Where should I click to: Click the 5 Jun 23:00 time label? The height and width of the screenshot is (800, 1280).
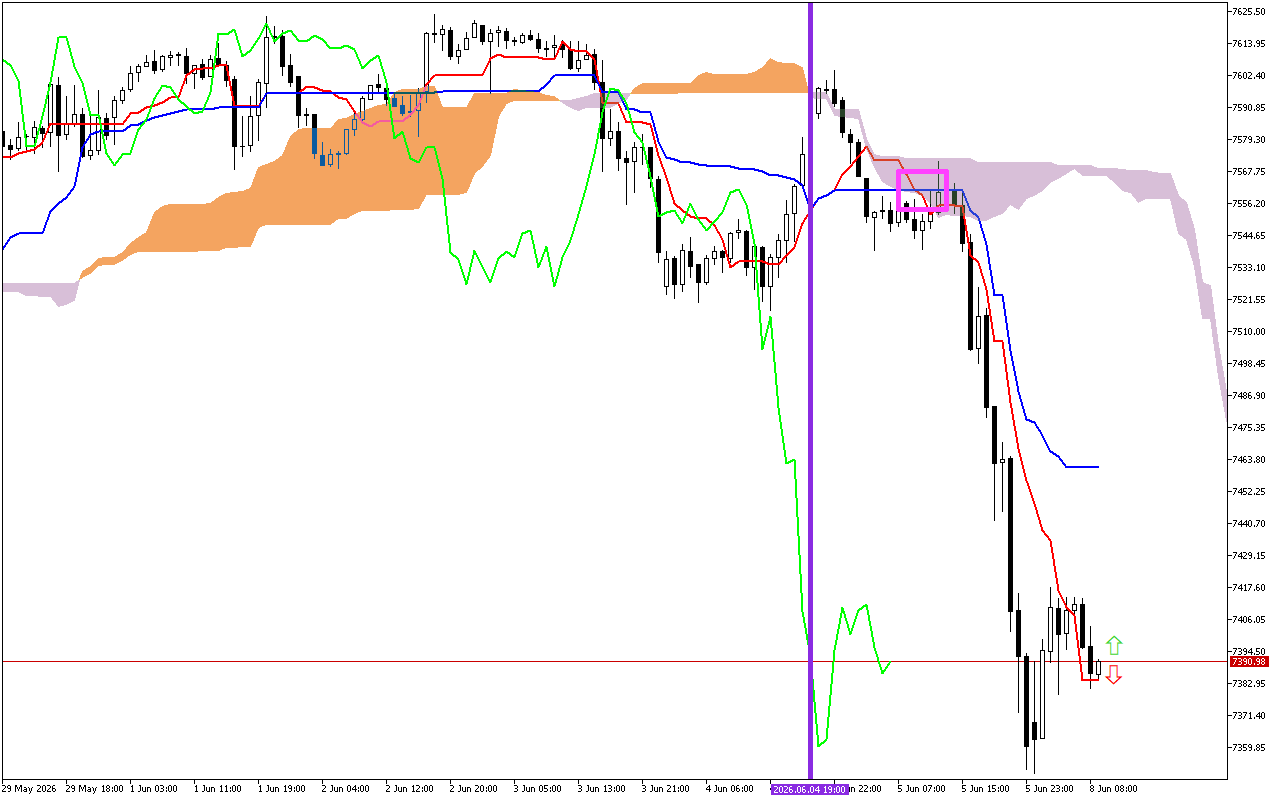point(1052,789)
